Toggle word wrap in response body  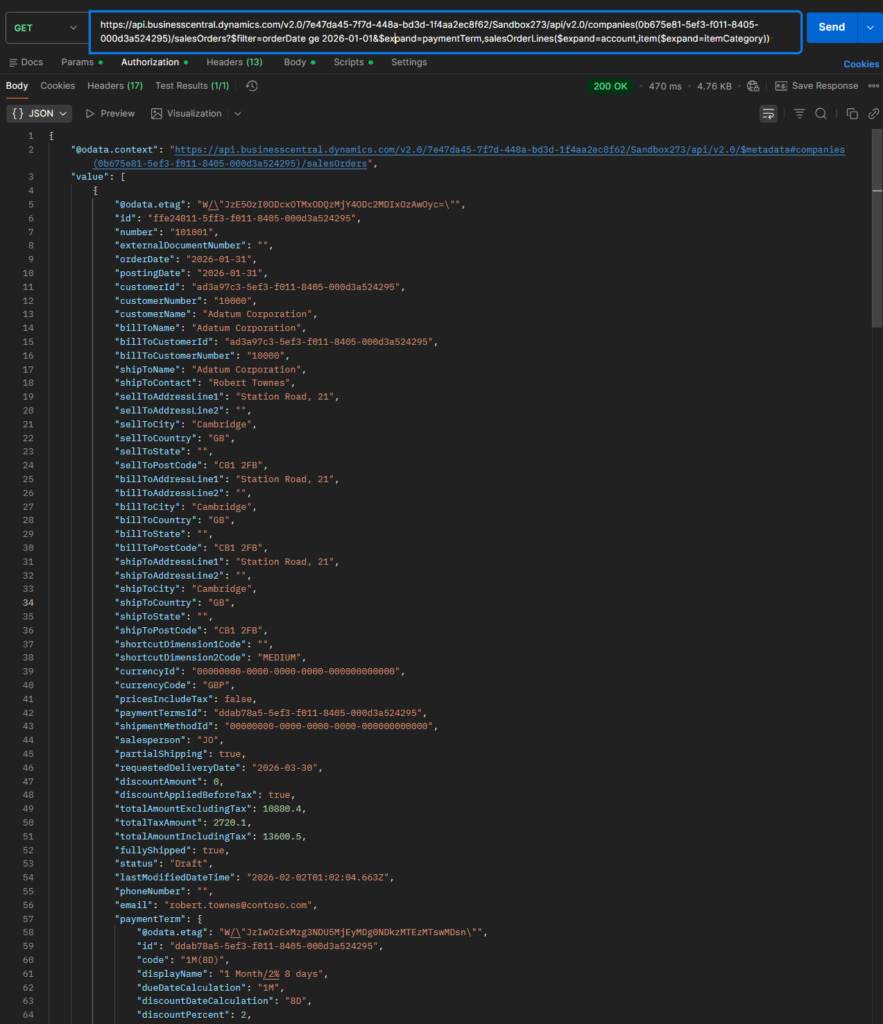pos(768,114)
